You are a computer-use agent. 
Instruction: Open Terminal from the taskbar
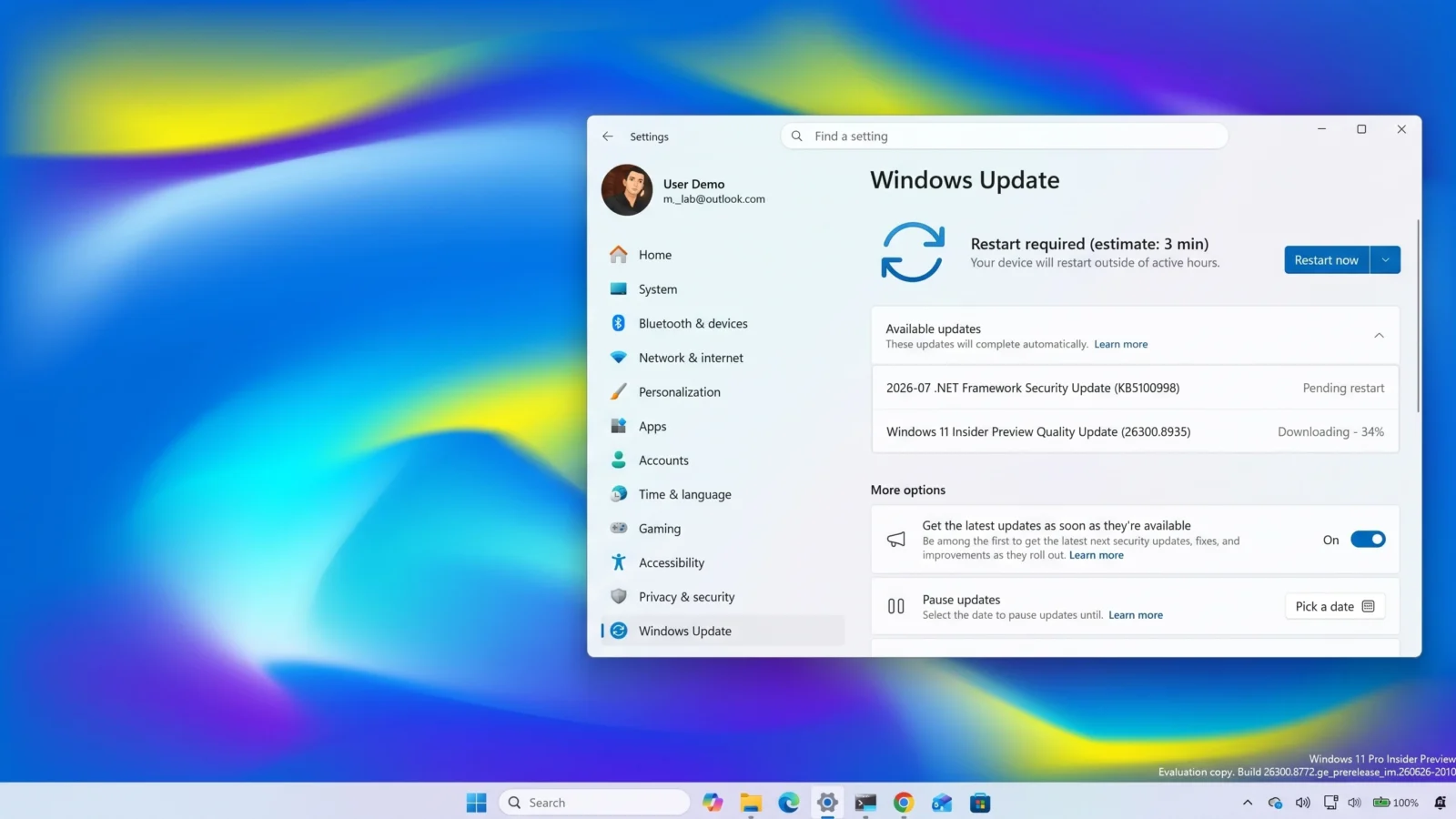pyautogui.click(x=865, y=803)
